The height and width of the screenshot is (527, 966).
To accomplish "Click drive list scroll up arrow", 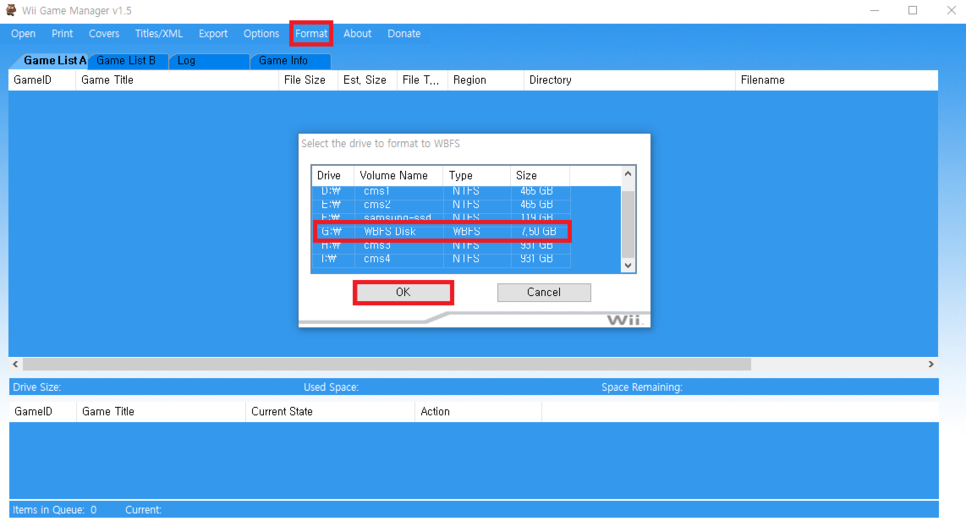I will pyautogui.click(x=628, y=174).
